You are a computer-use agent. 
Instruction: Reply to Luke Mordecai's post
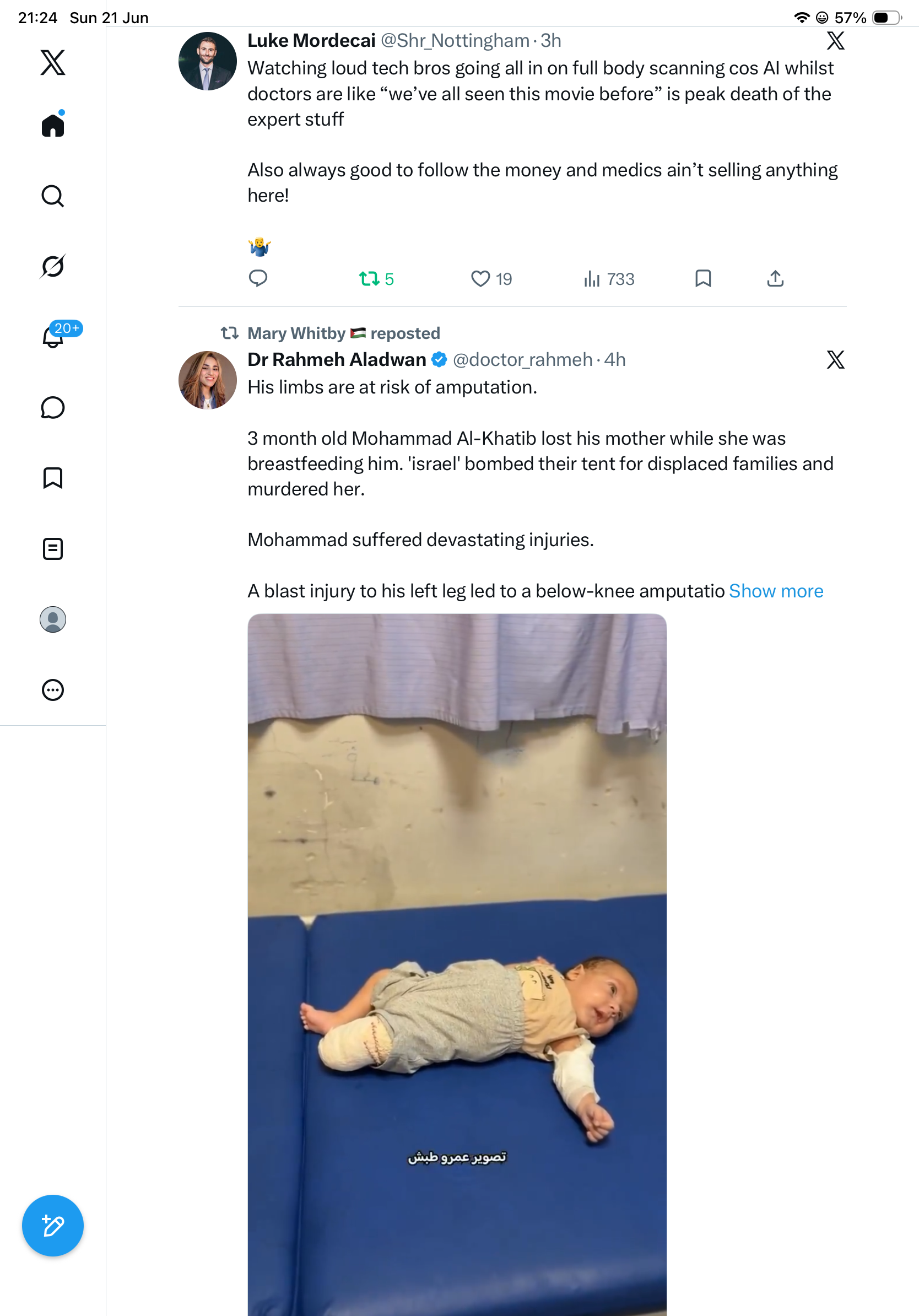click(258, 278)
